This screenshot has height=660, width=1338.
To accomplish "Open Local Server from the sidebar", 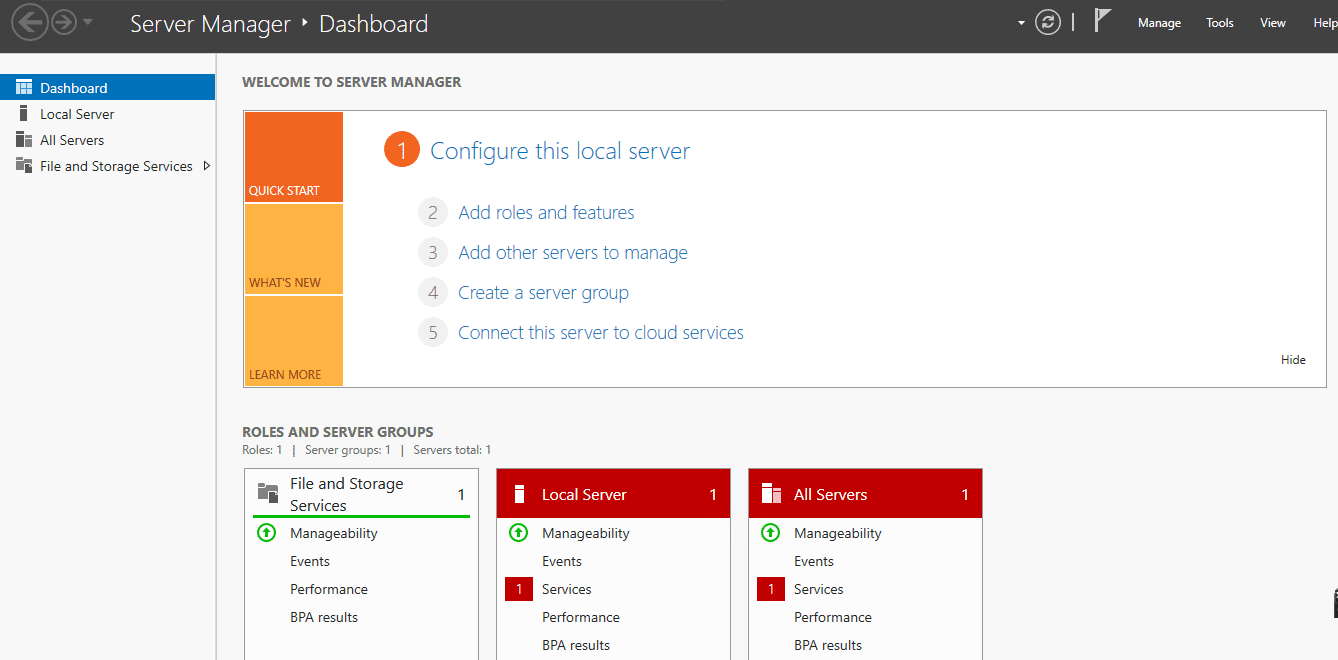I will pyautogui.click(x=76, y=113).
